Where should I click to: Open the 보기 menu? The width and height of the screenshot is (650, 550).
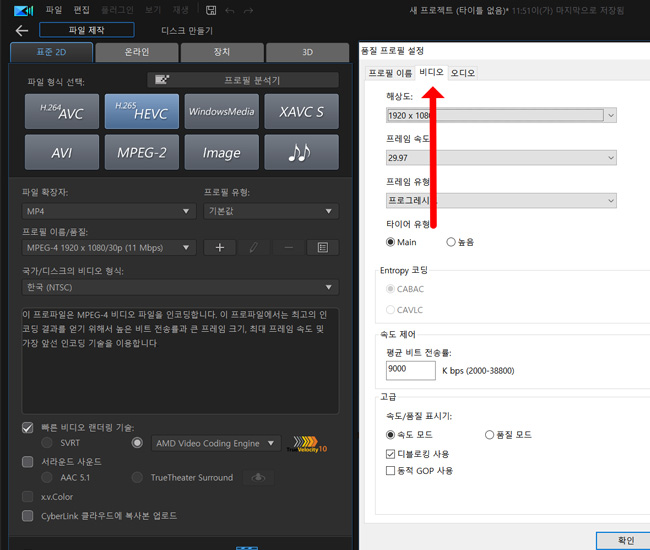pyautogui.click(x=153, y=10)
